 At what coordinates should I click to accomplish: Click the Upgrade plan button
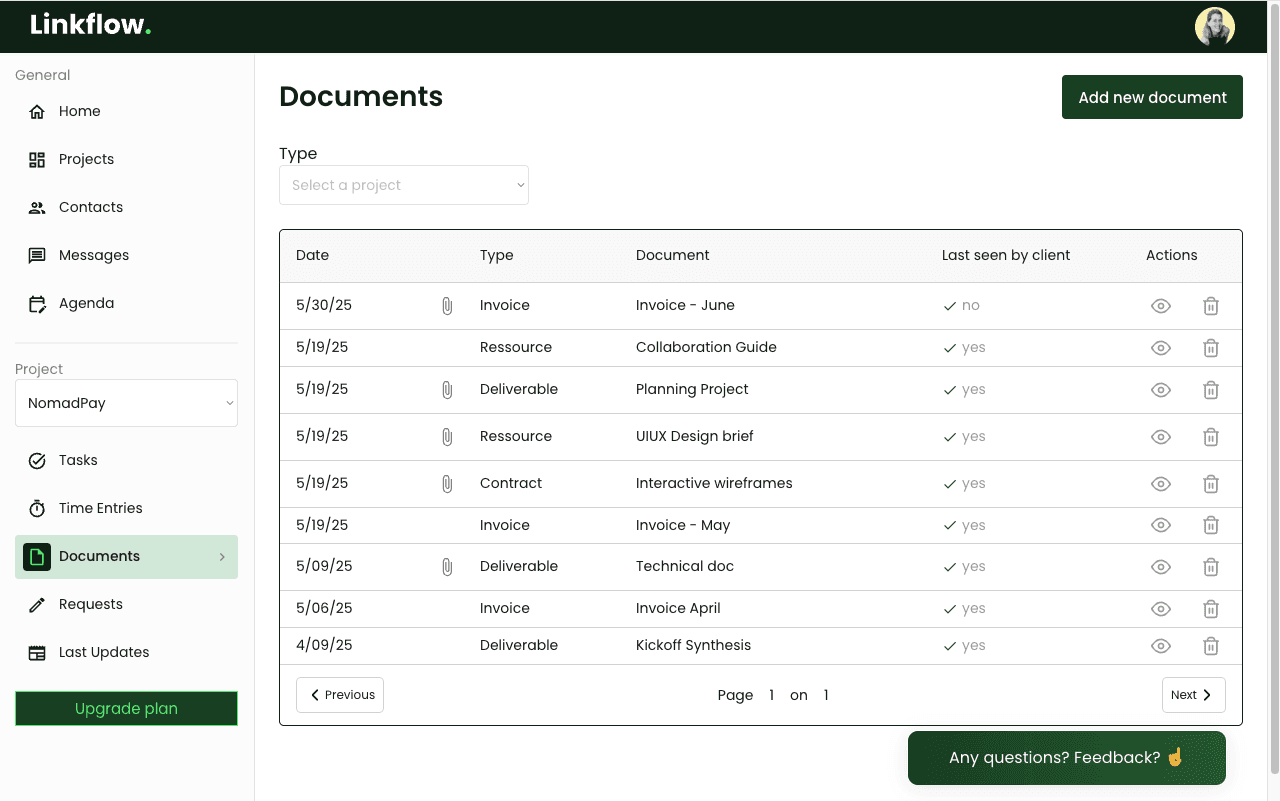point(126,708)
